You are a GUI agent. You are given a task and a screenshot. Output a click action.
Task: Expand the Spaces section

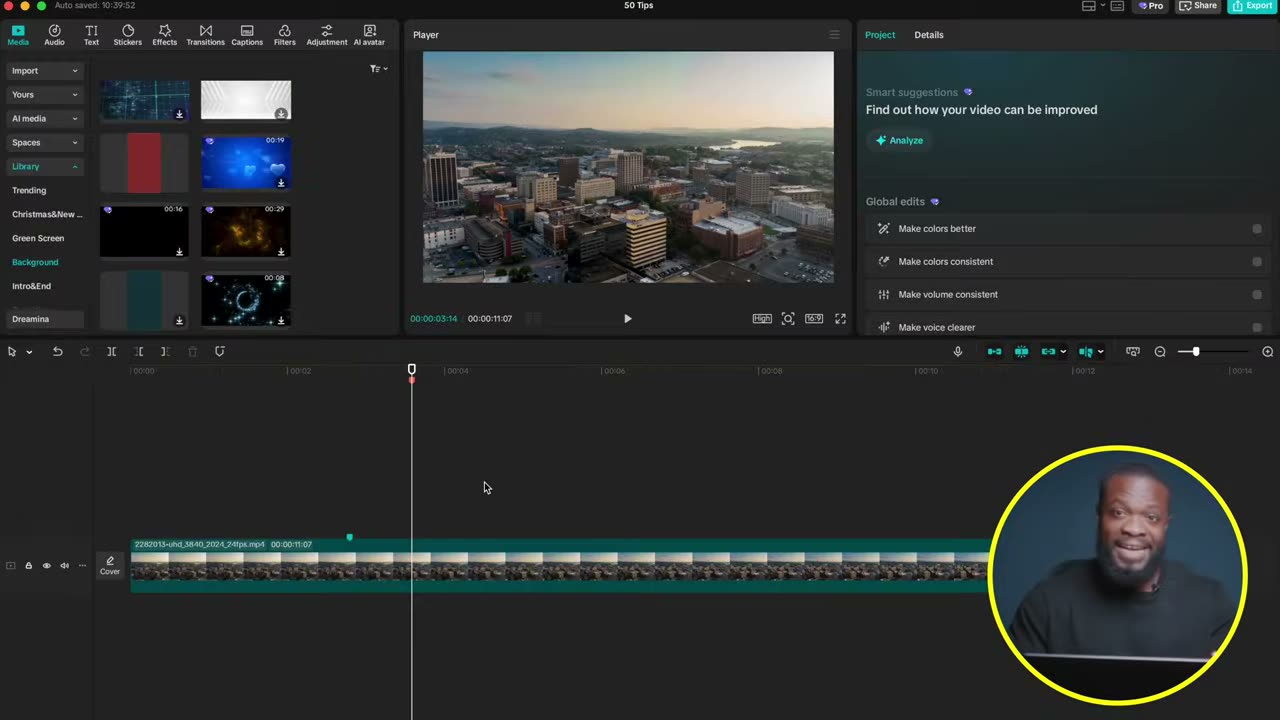(x=45, y=143)
